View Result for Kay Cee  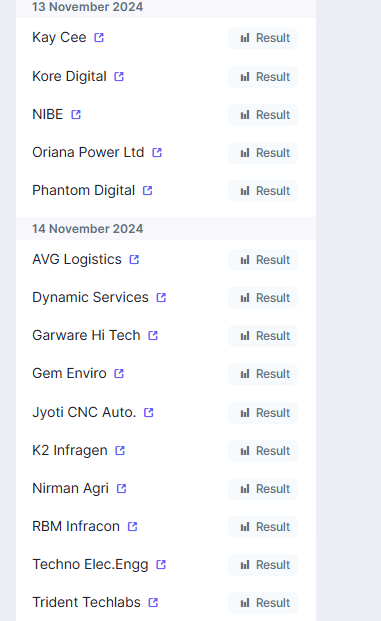[x=263, y=38]
